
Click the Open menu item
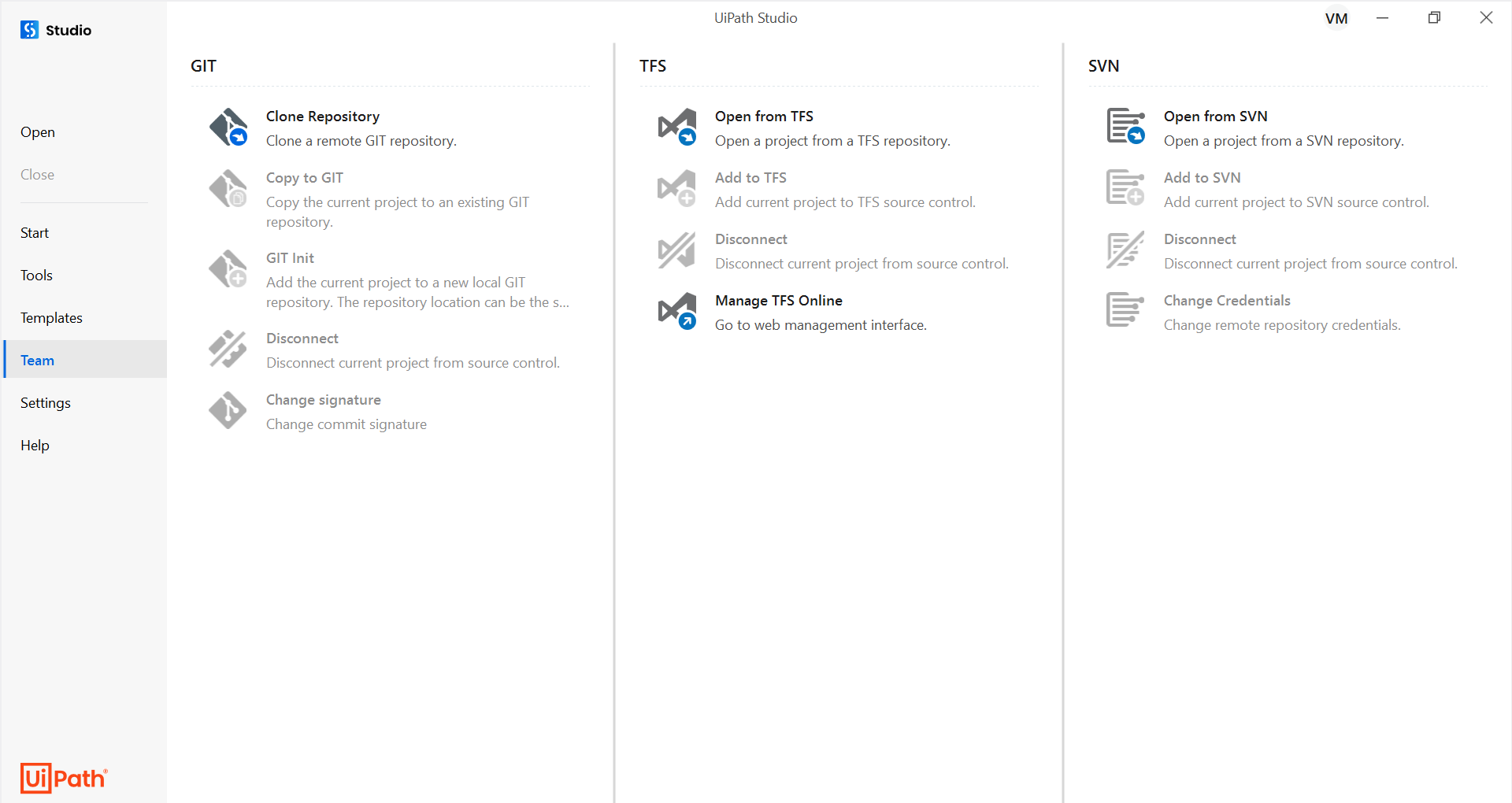pyautogui.click(x=38, y=132)
